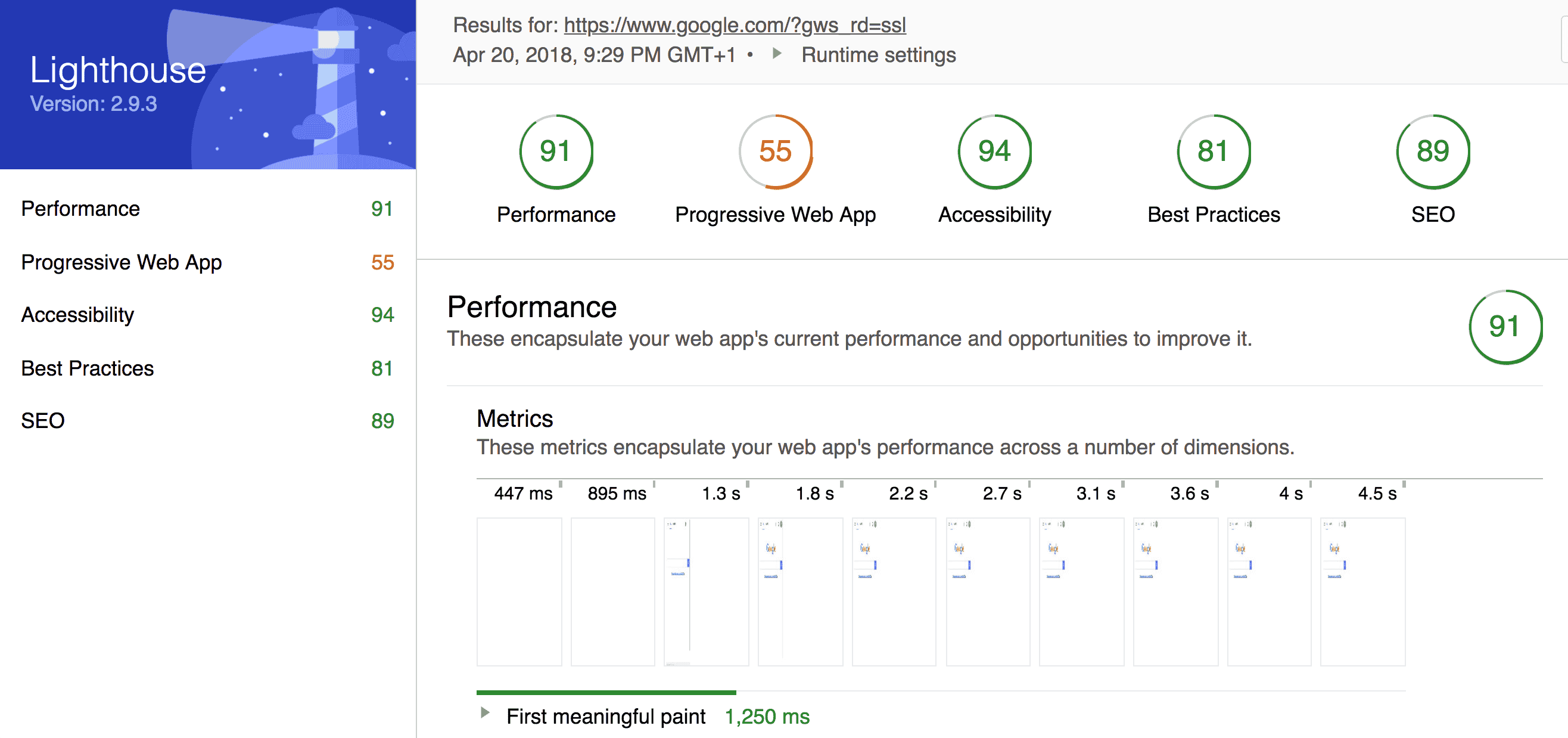This screenshot has height=738, width=1568.
Task: Click the SEO score gauge 89
Action: (x=1433, y=151)
